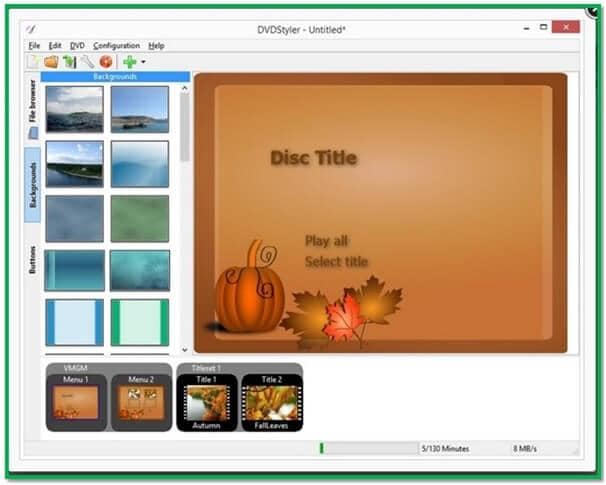Screen dimensions: 606x485
Task: Click the green Save project icon
Action: coord(70,62)
